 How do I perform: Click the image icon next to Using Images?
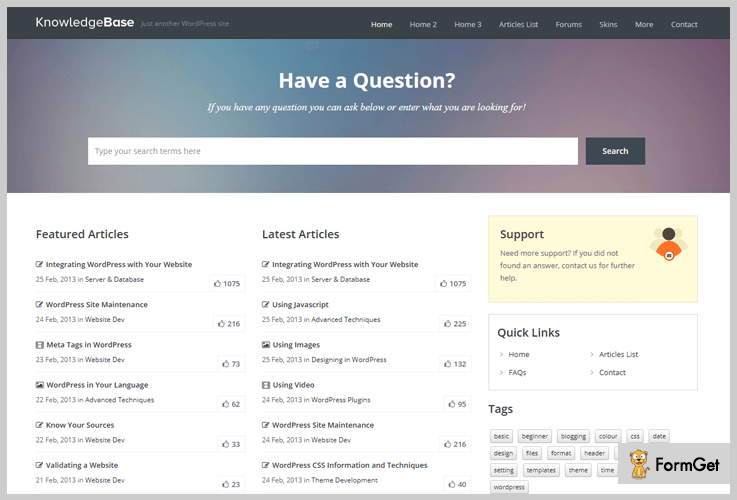coord(266,345)
